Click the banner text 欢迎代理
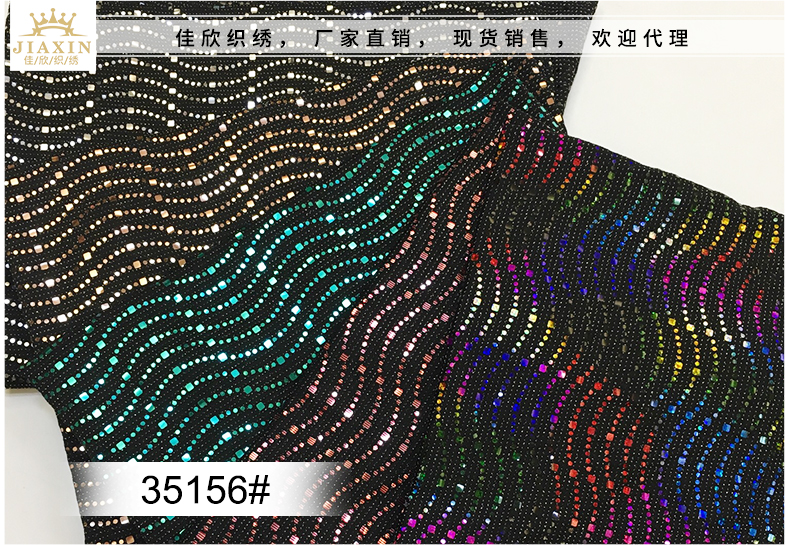The image size is (790, 545). (640, 38)
